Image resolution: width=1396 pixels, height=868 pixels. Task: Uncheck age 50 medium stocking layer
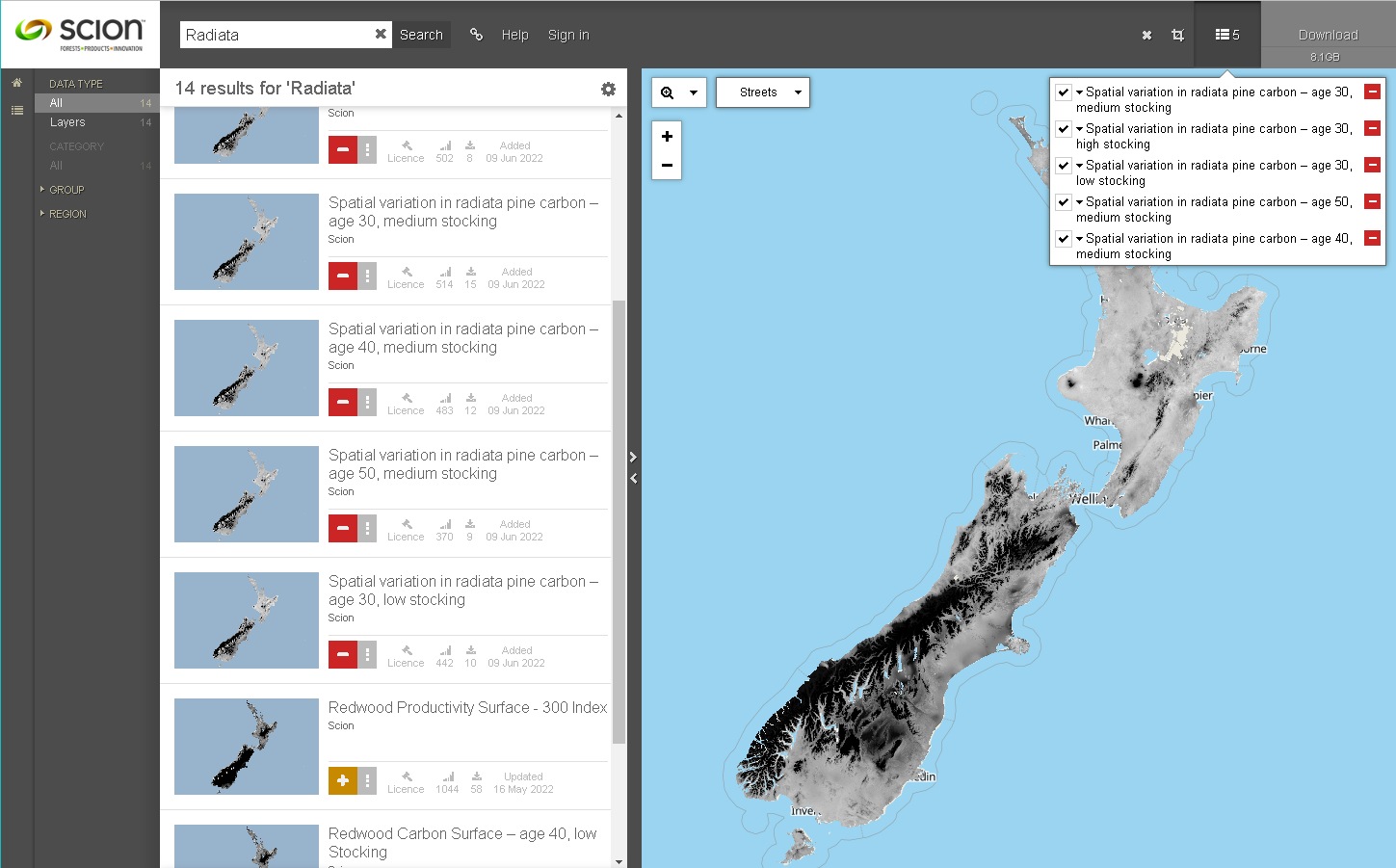pos(1064,202)
